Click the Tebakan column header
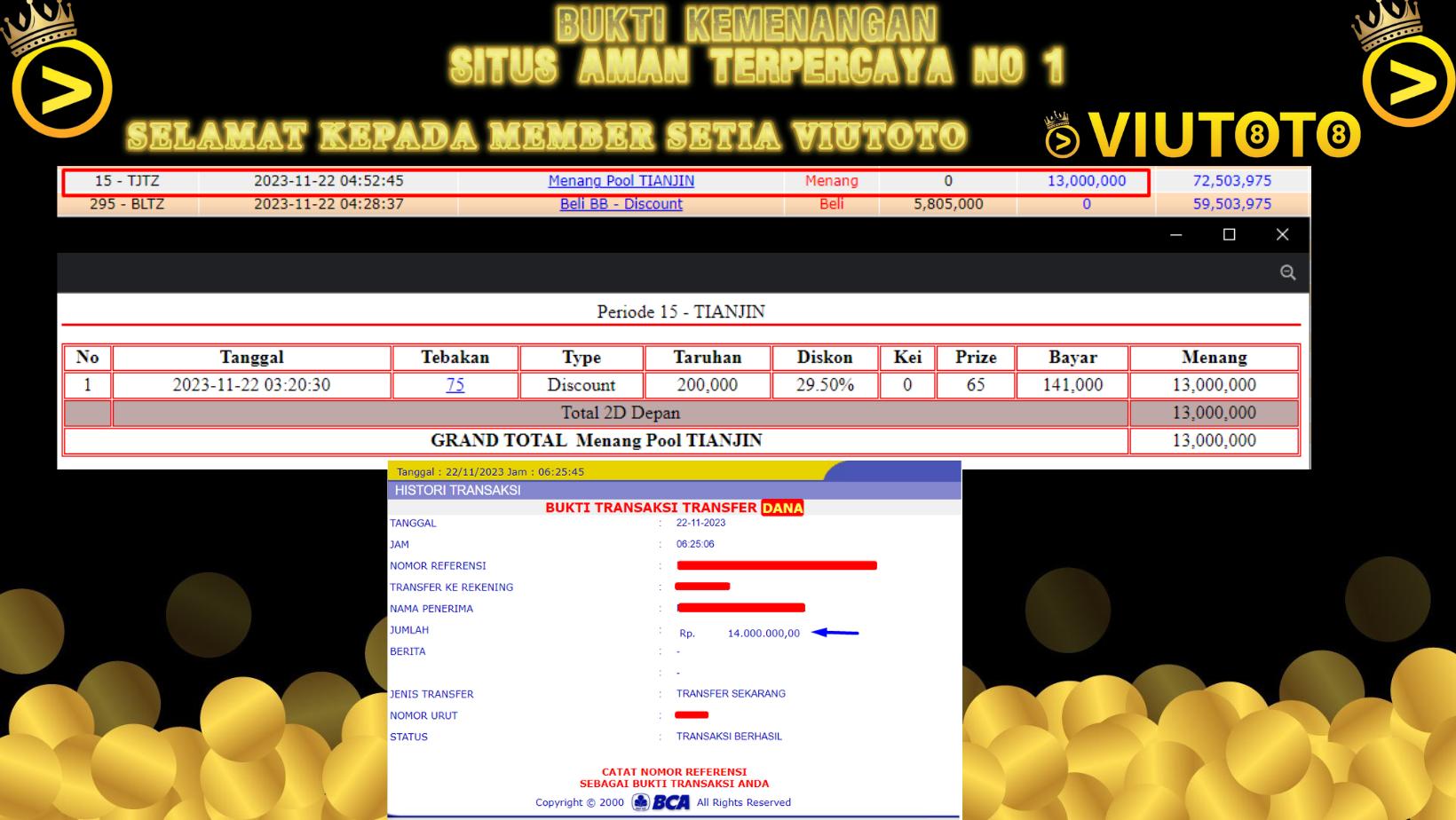The width and height of the screenshot is (1456, 820). 455,358
